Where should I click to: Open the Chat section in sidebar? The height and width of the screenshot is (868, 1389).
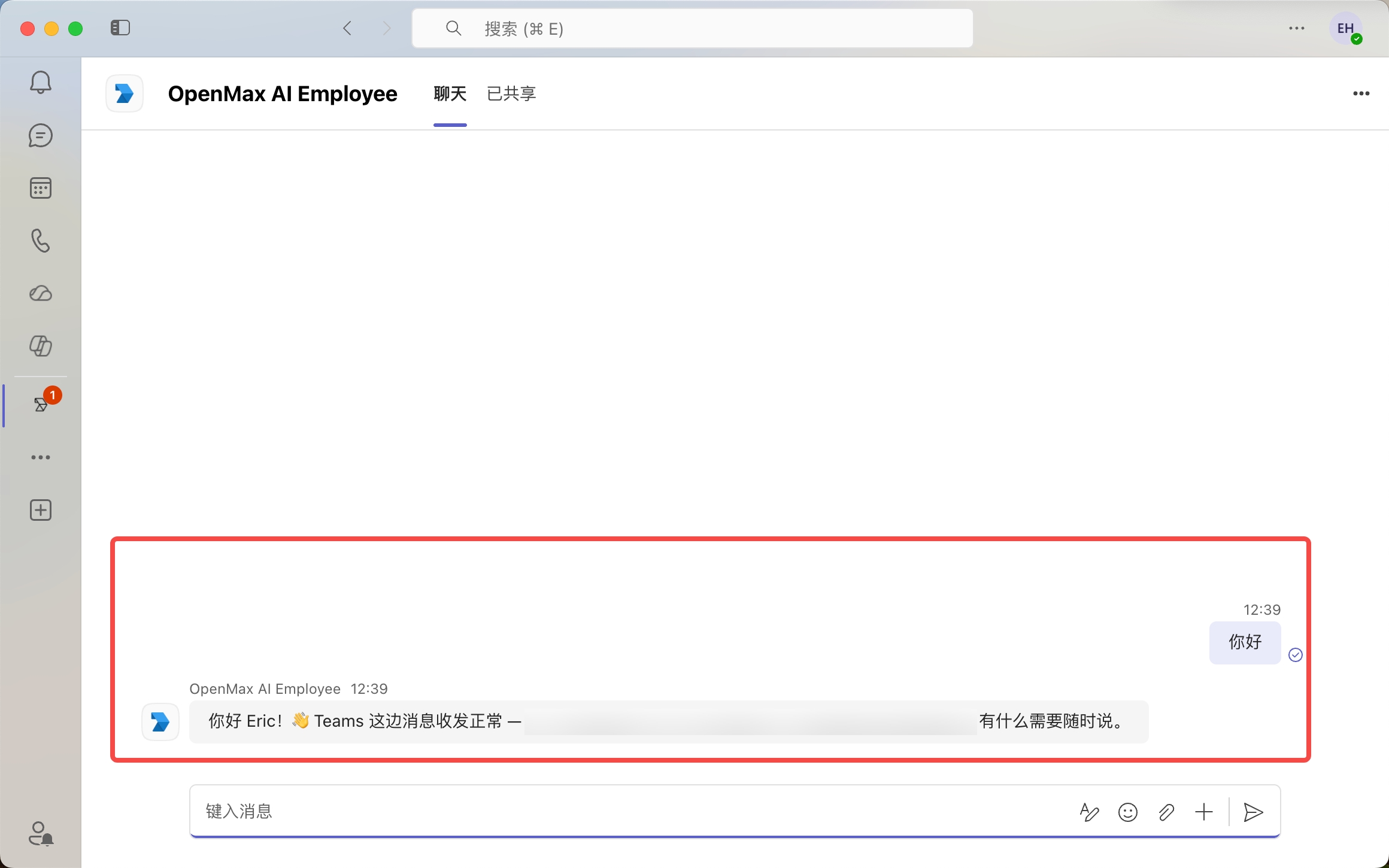pyautogui.click(x=41, y=136)
